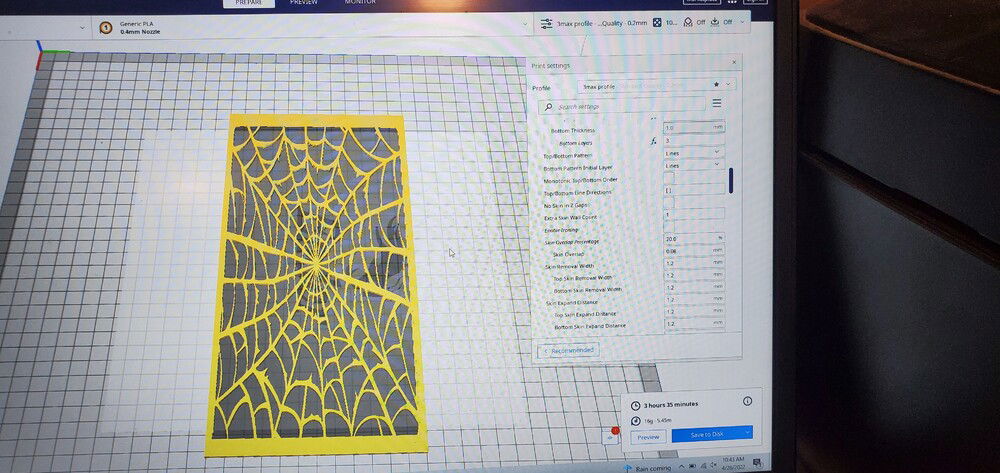Toggle the Enable Ironing checkbox
The image size is (1000, 473).
pyautogui.click(x=669, y=227)
